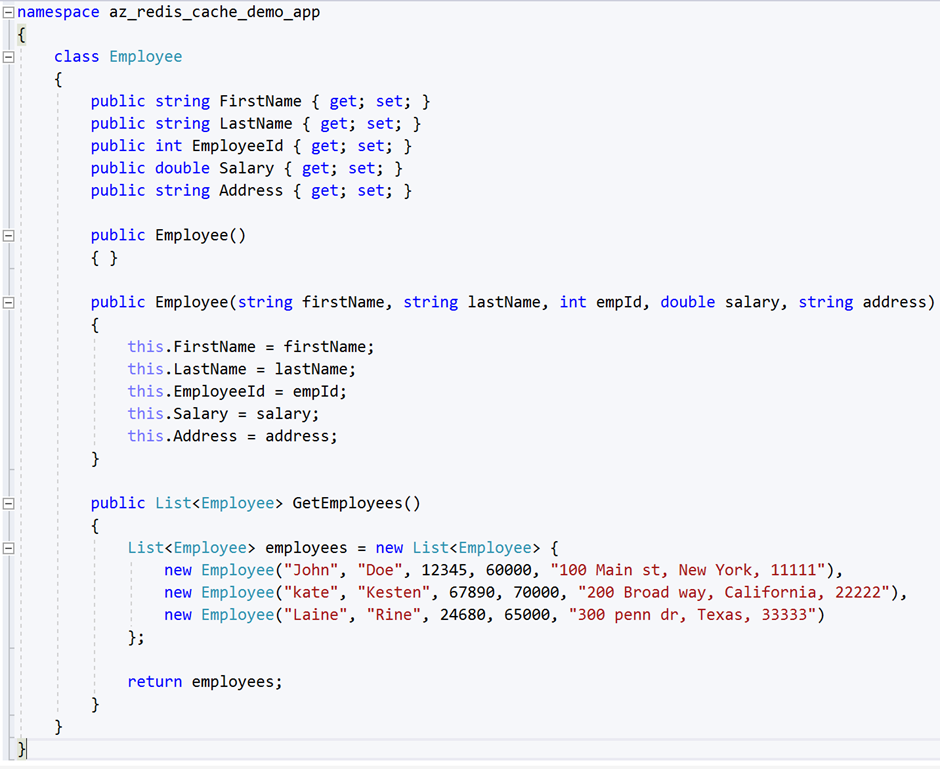The image size is (940, 769).
Task: Click the this.Salary = salary; assignment
Action: tap(224, 414)
